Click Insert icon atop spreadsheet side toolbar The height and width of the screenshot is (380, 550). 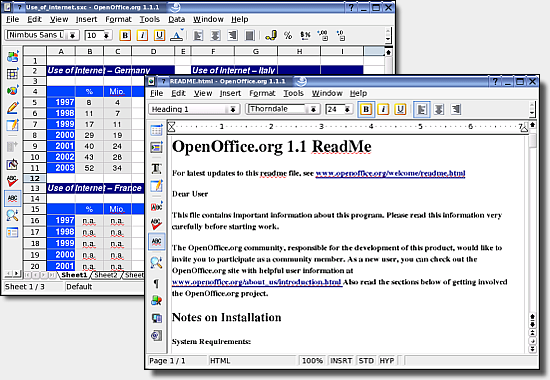[x=13, y=56]
